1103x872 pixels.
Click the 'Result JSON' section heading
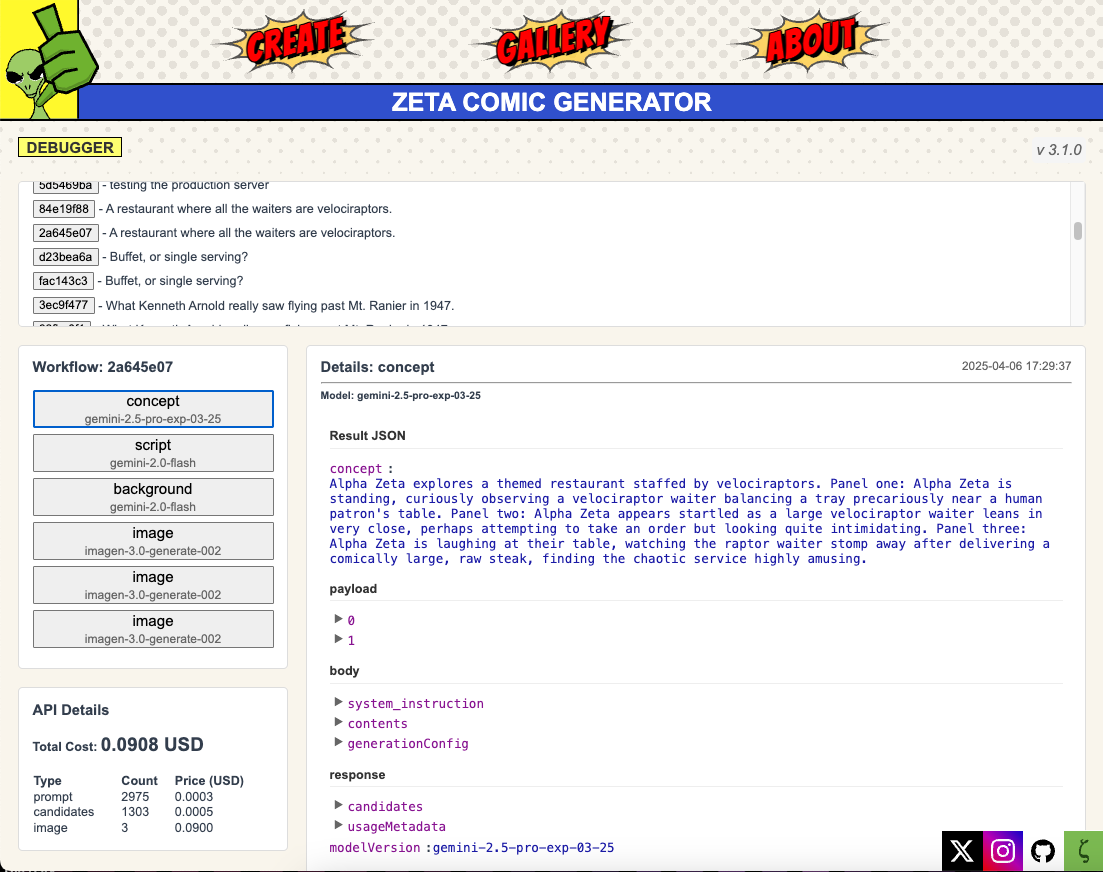[368, 435]
